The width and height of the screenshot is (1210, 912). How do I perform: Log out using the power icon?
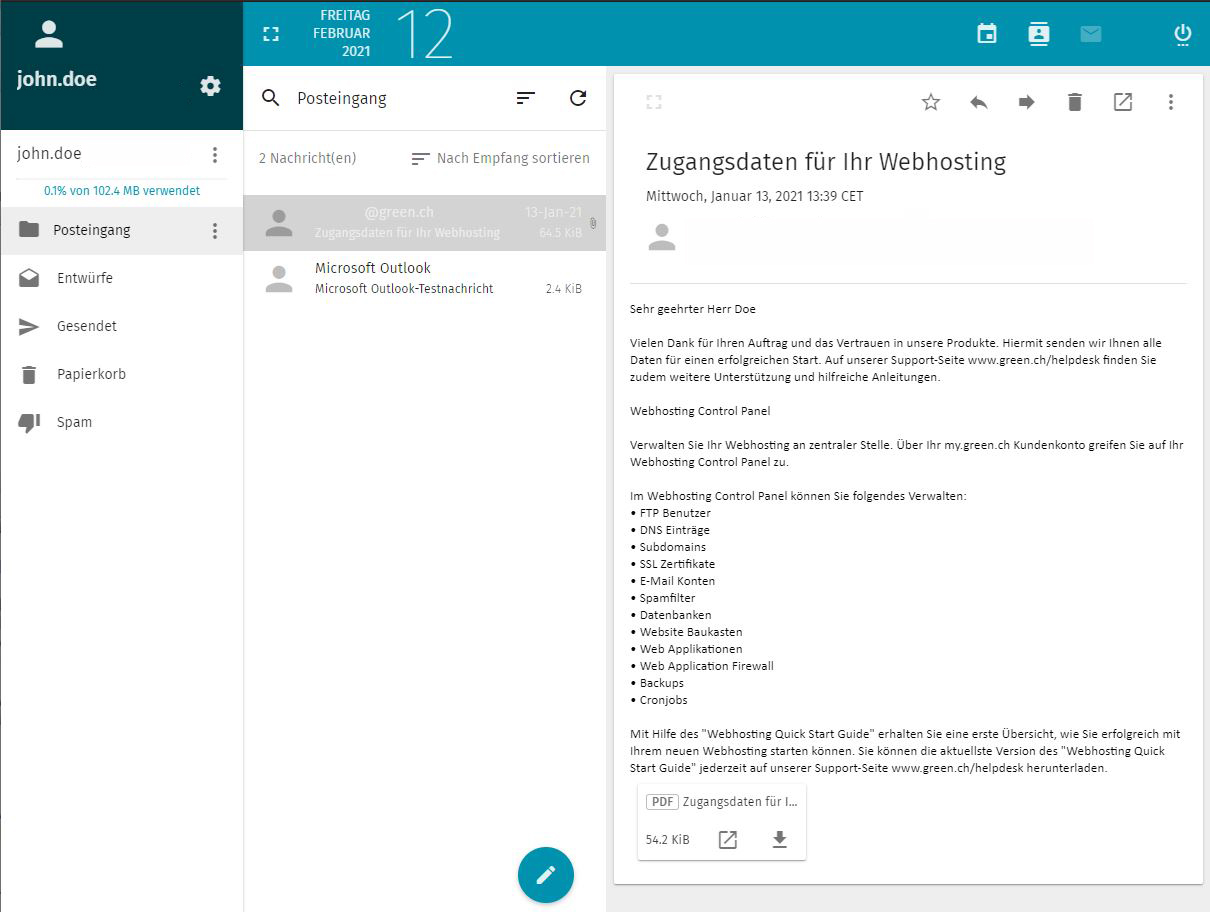[x=1182, y=33]
